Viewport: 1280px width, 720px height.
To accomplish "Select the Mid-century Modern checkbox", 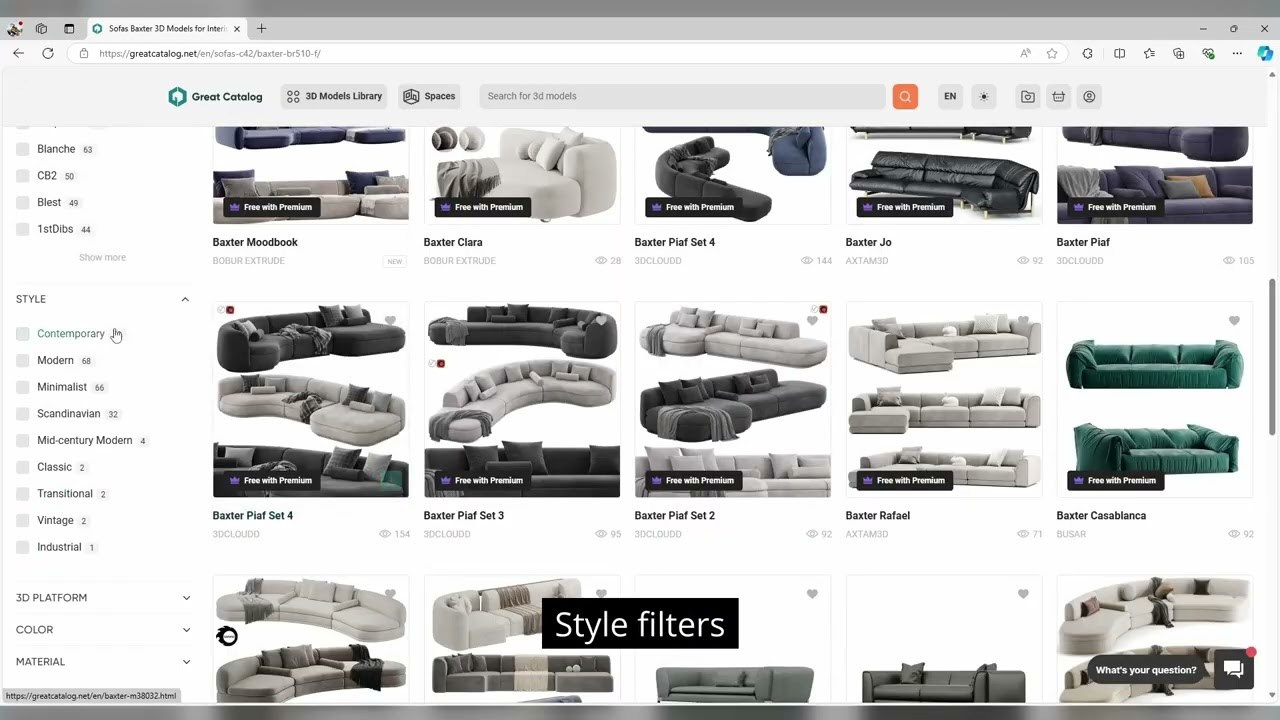I will click(23, 440).
